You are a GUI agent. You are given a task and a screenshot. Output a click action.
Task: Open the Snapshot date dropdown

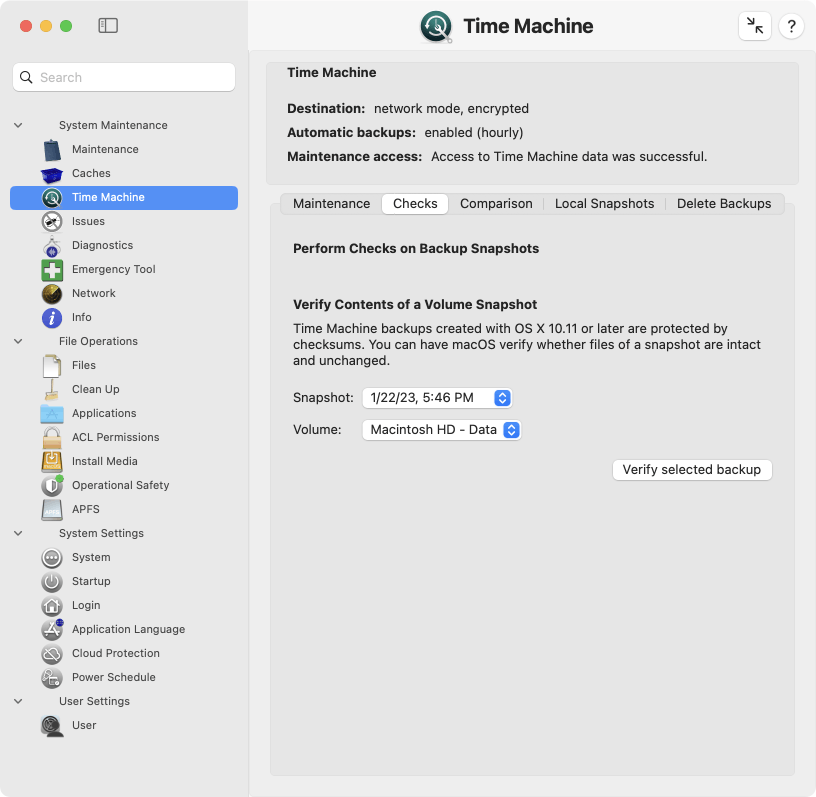point(437,398)
